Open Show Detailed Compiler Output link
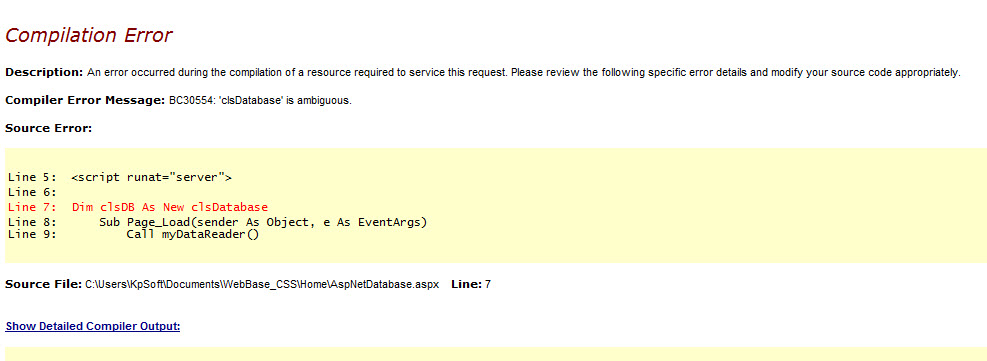Viewport: 987px width, 361px height. (93, 326)
